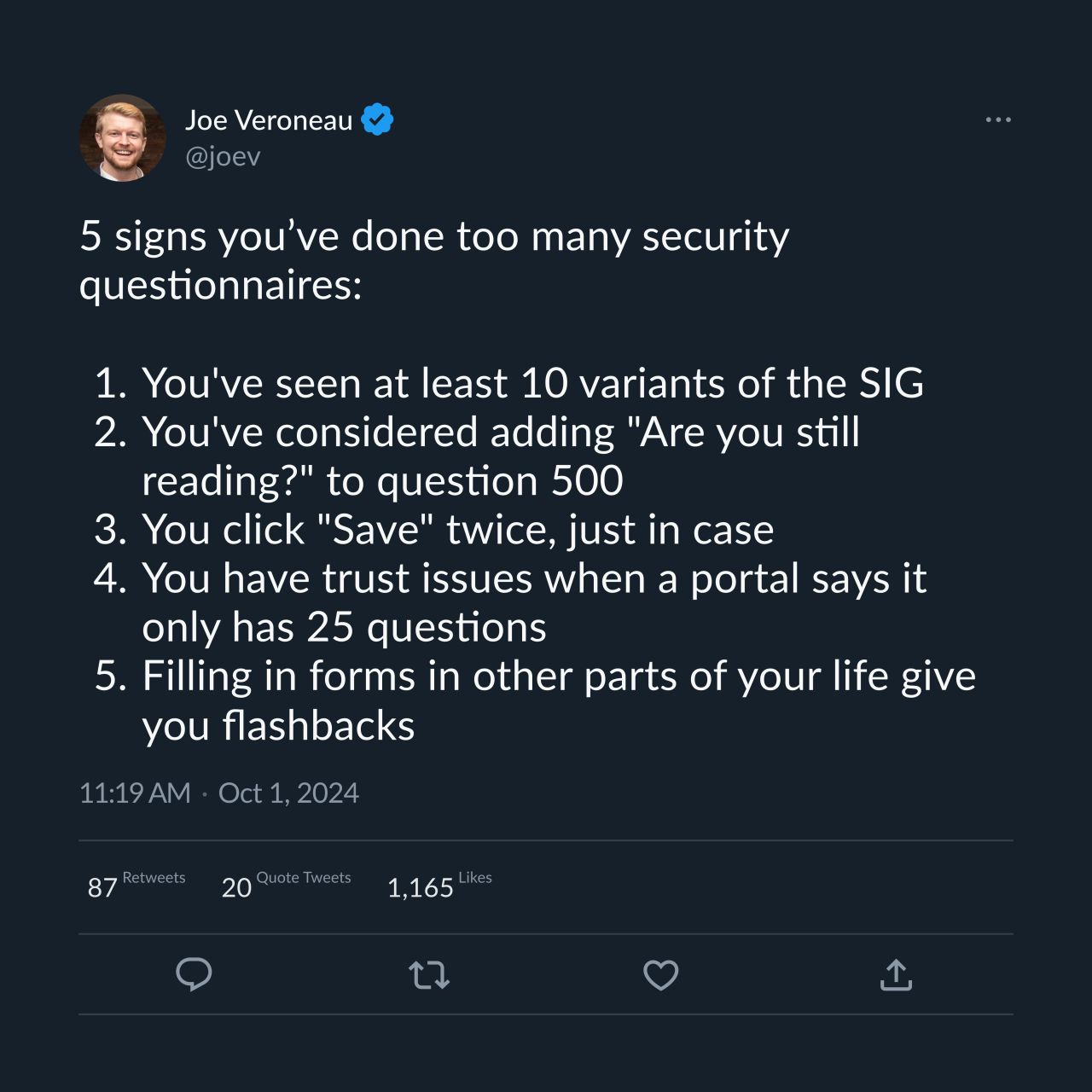Screen dimensions: 1092x1092
Task: View the 87 Retweets list
Action: tap(136, 885)
